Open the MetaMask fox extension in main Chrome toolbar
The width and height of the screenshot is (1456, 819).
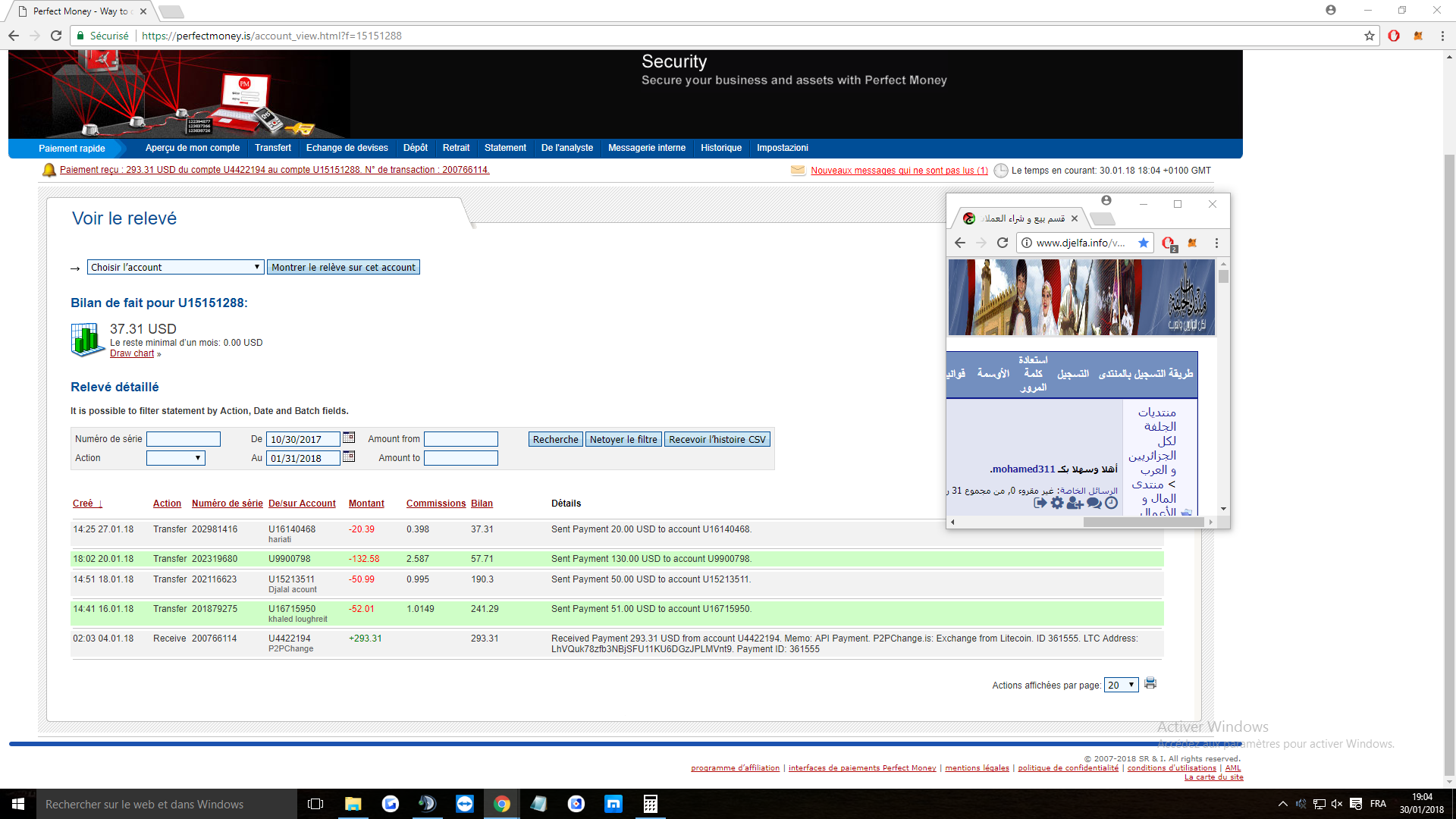tap(1418, 36)
